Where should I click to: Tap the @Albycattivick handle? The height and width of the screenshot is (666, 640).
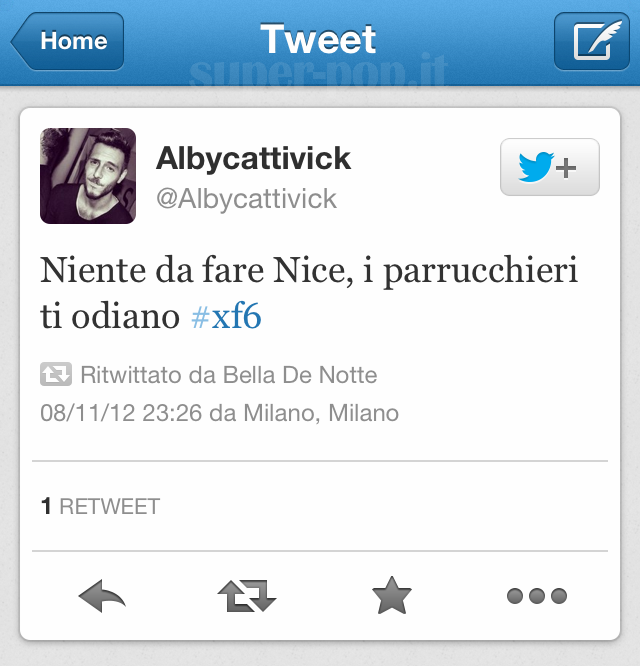pyautogui.click(x=246, y=199)
